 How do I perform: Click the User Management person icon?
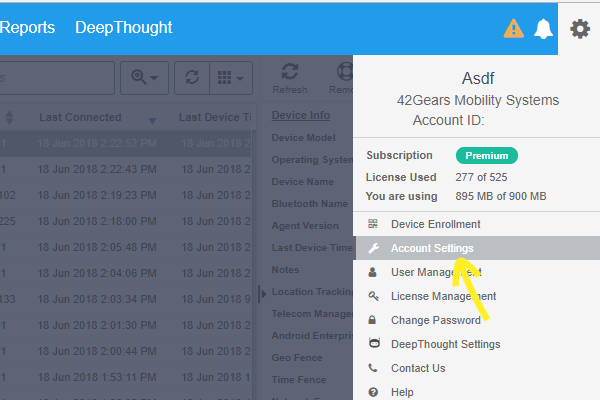(372, 272)
